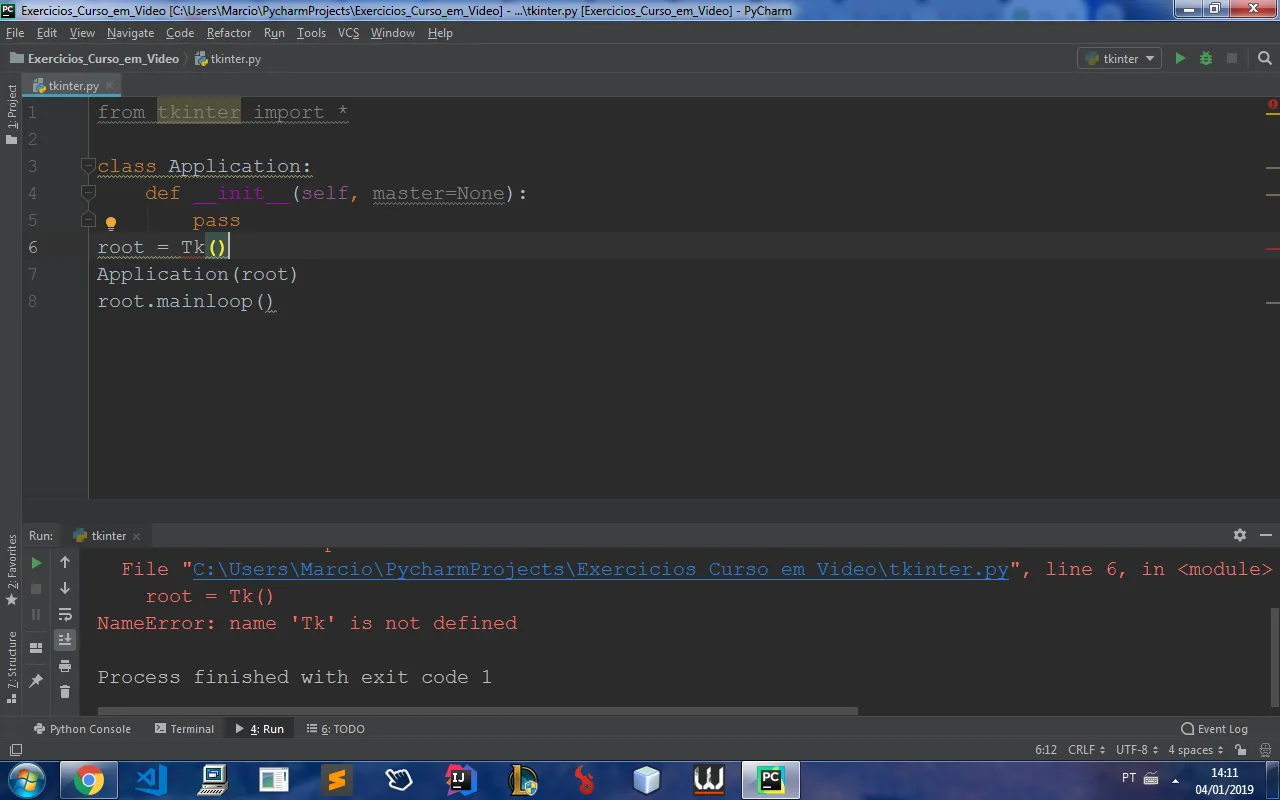
Task: Toggle scroll to end of console
Action: click(65, 640)
